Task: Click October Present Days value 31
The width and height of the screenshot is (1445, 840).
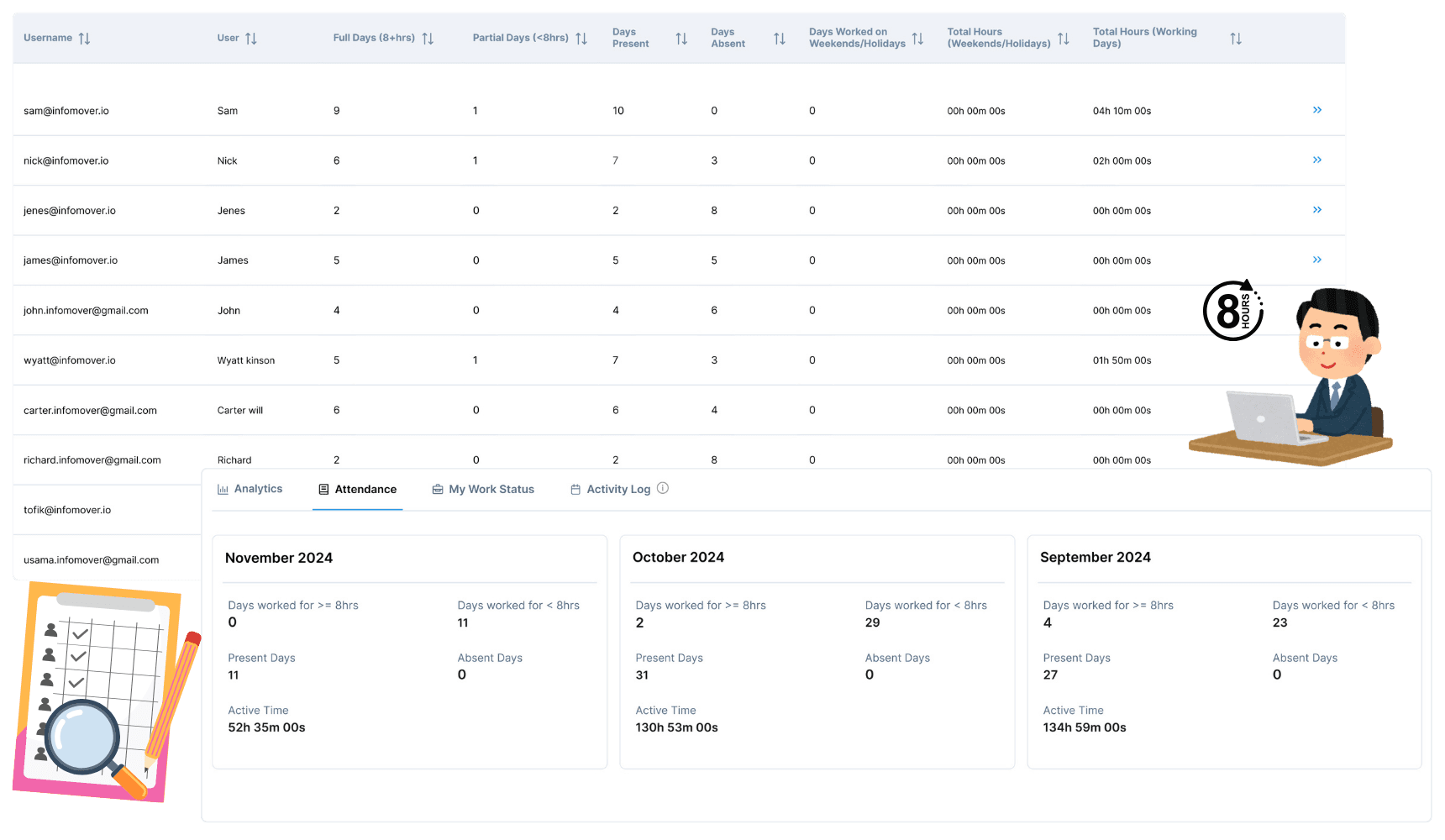Action: [x=642, y=675]
